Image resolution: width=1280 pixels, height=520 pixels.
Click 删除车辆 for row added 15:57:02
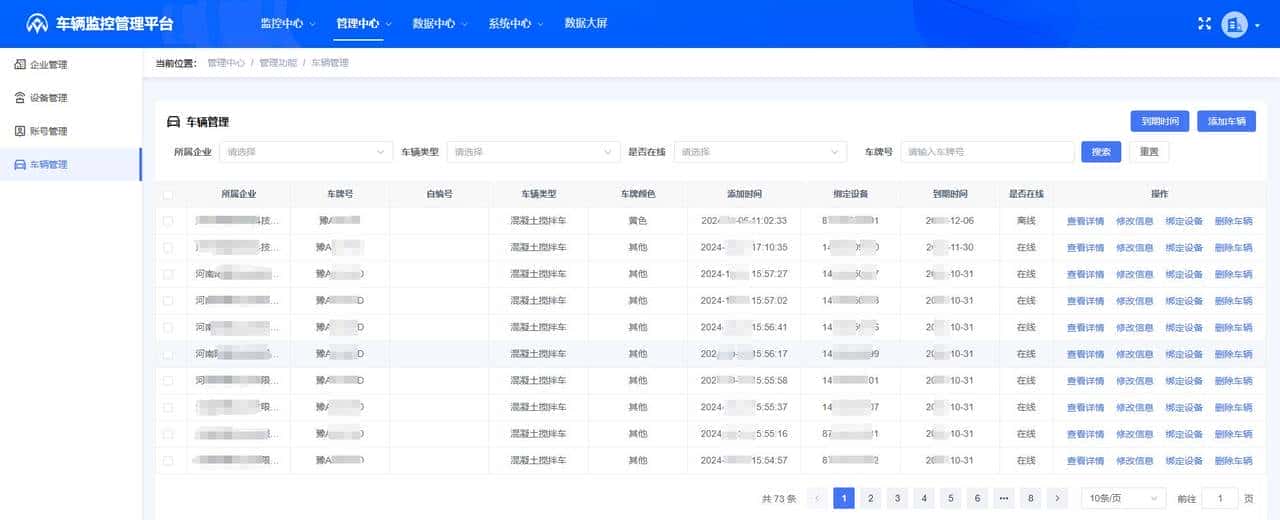[x=1233, y=301]
